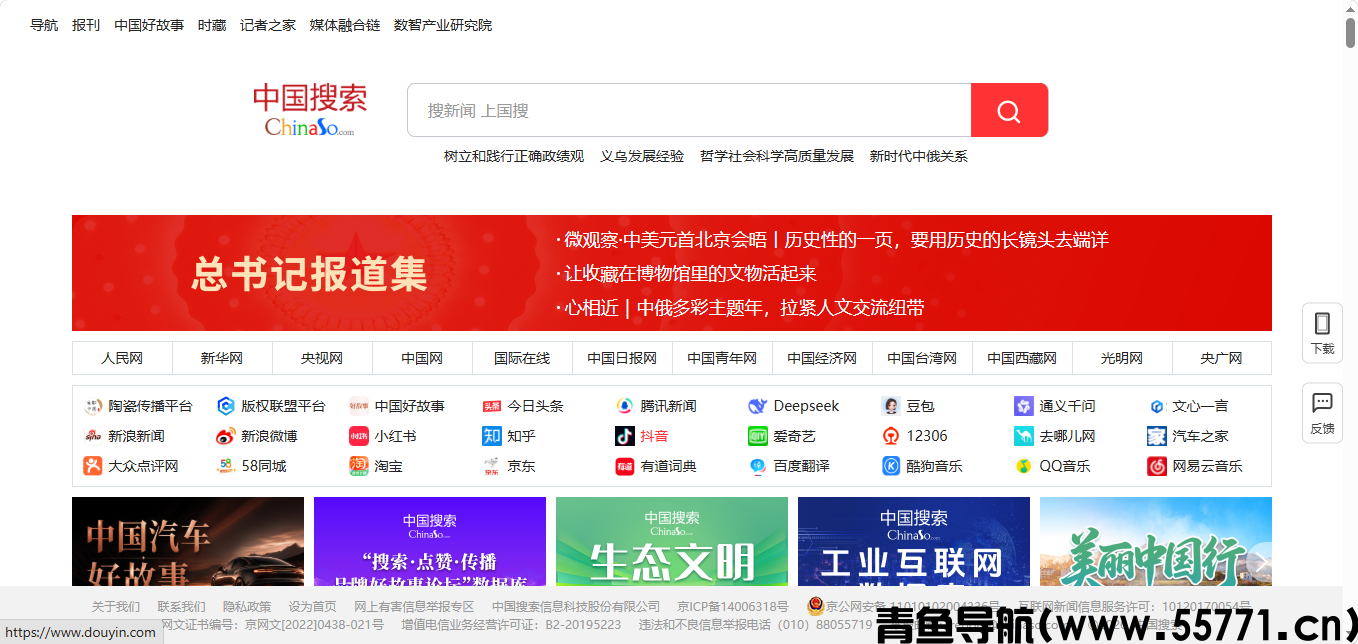Screen dimensions: 1358x644
Task: Click the 关于我们 footer link
Action: click(116, 606)
